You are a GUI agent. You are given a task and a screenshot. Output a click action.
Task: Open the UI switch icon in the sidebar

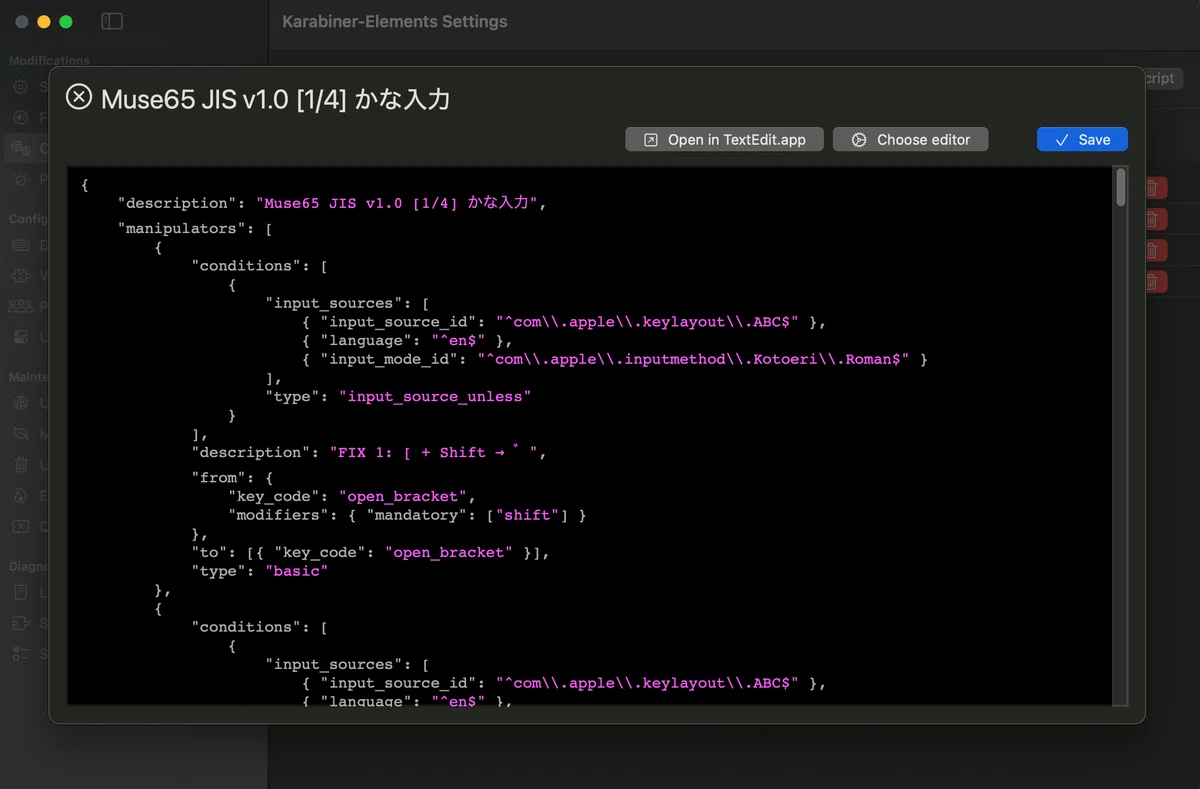pyautogui.click(x=21, y=338)
